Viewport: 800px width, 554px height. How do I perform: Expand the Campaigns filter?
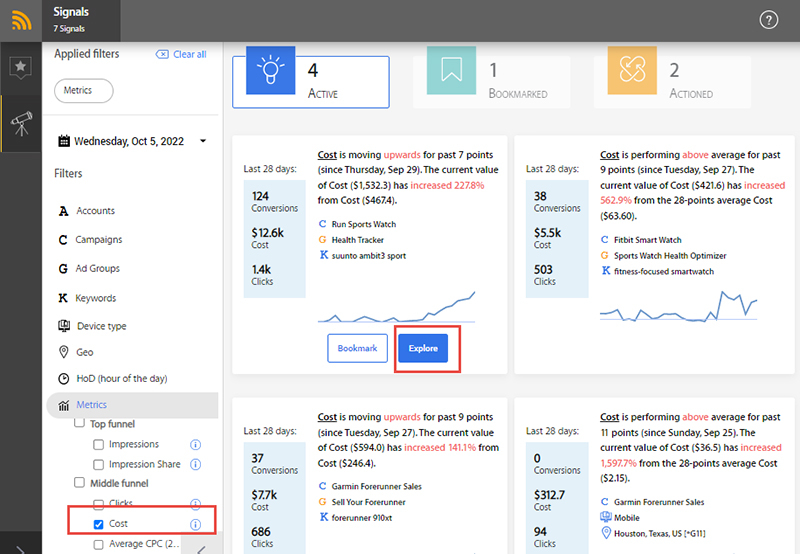pos(98,240)
